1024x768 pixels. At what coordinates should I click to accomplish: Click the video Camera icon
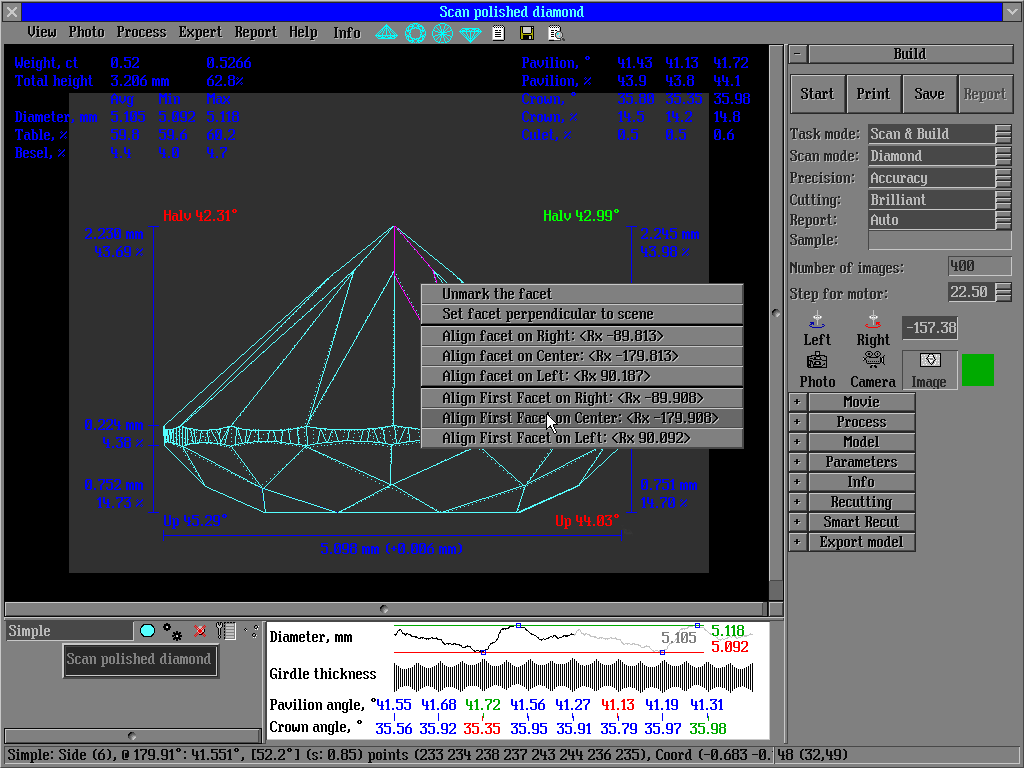pyautogui.click(x=873, y=362)
